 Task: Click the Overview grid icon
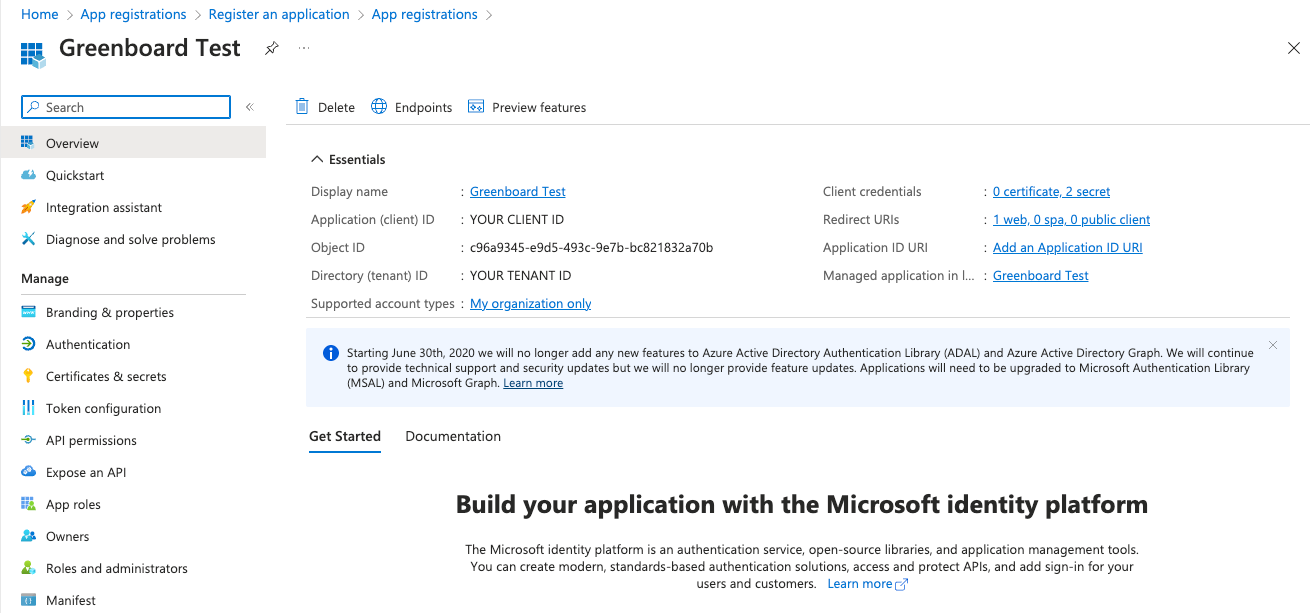(28, 143)
